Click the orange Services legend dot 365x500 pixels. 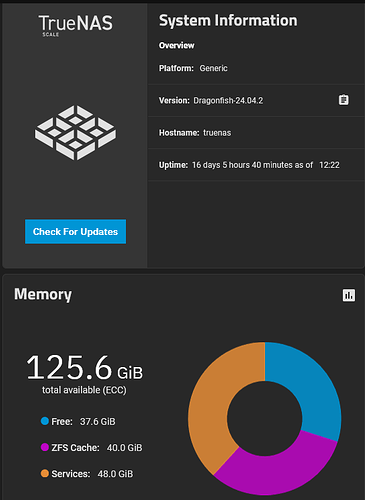point(45,473)
